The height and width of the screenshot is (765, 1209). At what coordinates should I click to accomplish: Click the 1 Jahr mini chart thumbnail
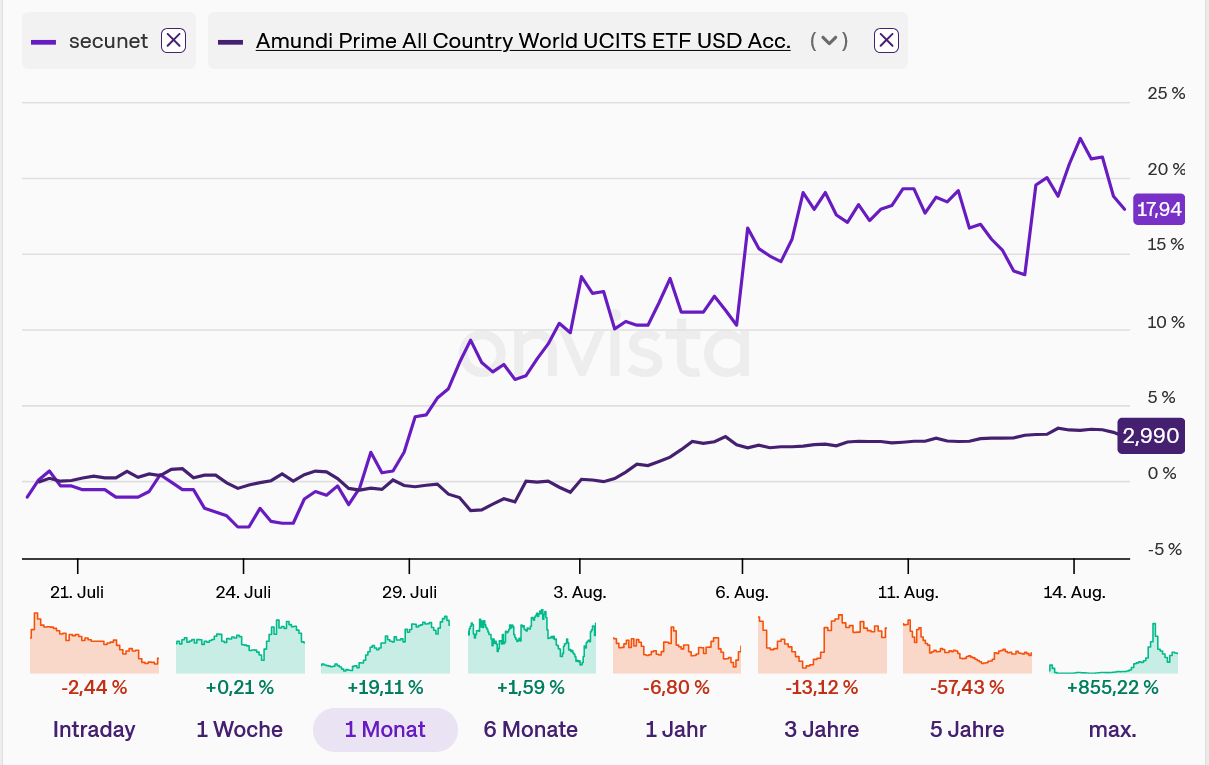coord(676,649)
